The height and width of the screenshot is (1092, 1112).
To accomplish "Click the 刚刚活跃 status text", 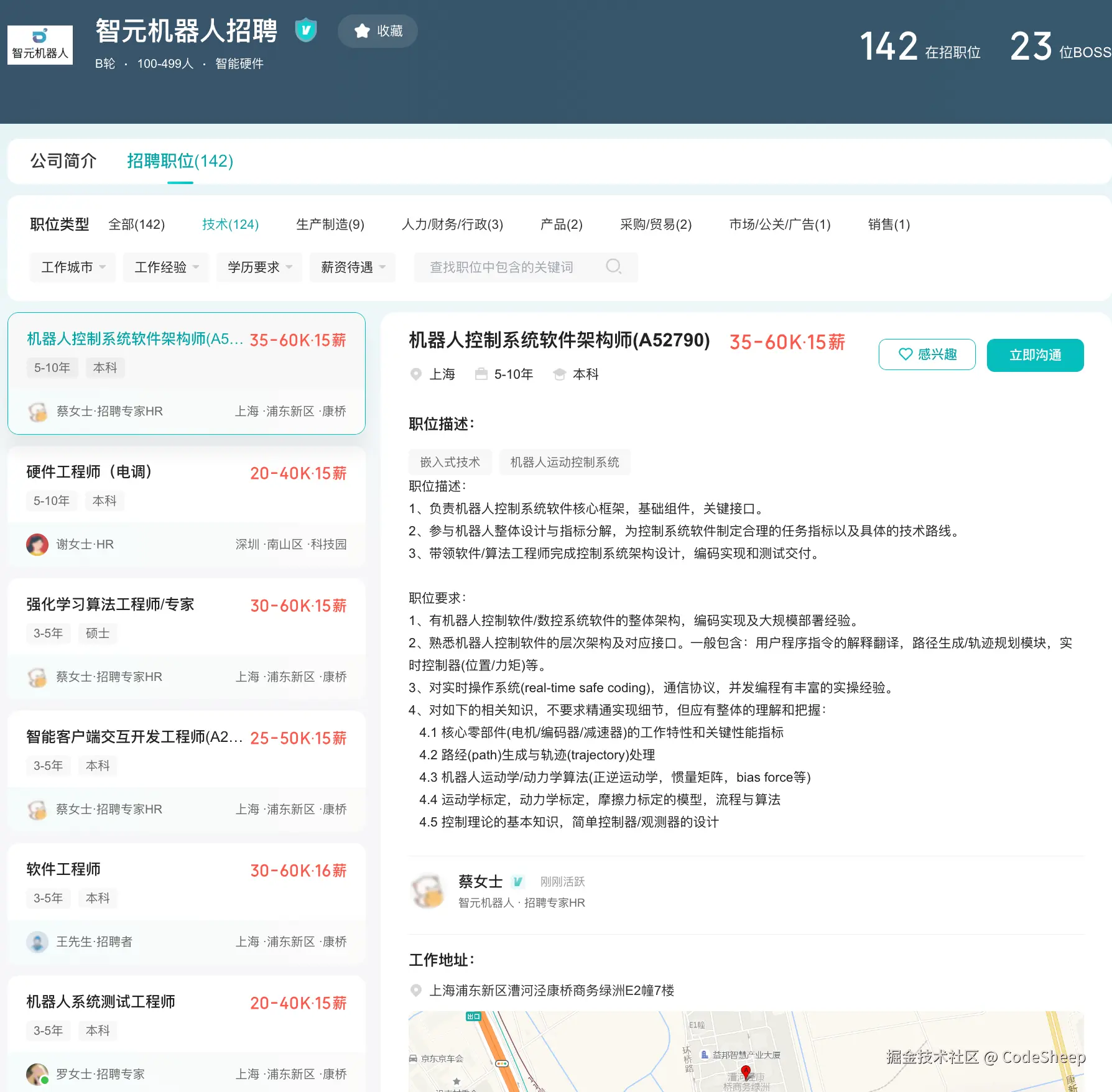I will coord(563,882).
